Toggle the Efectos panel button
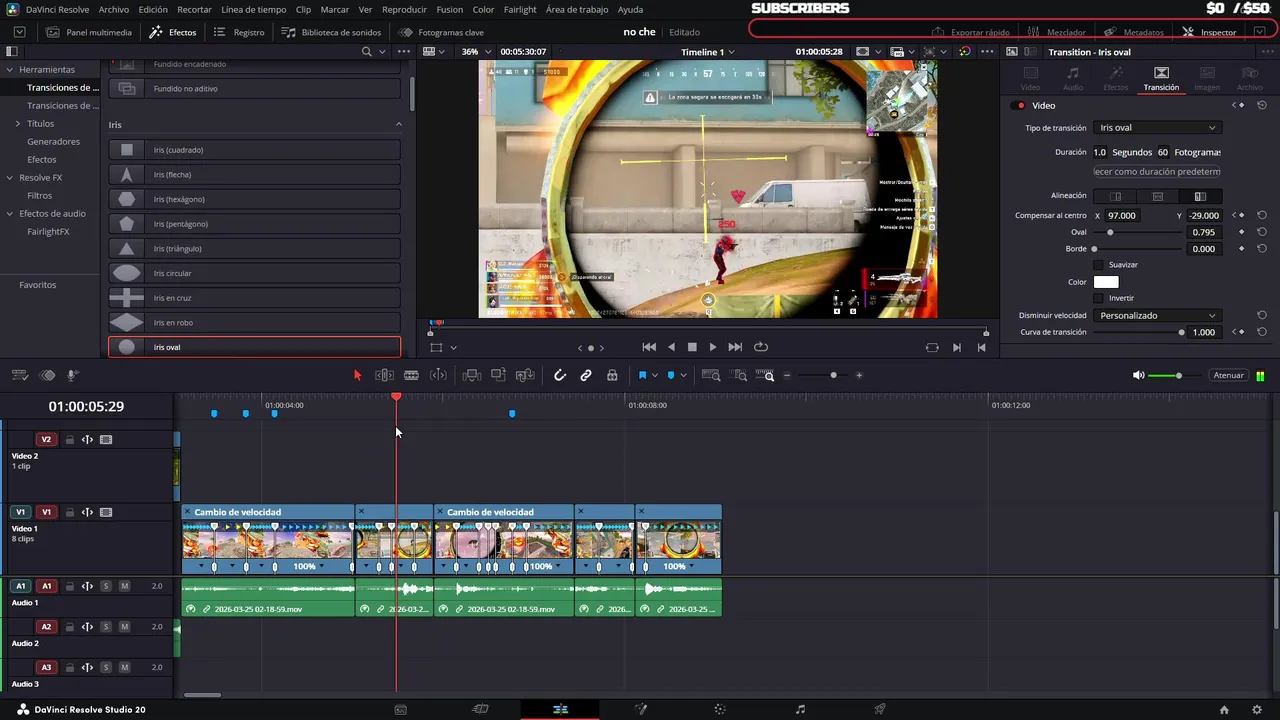 173,32
